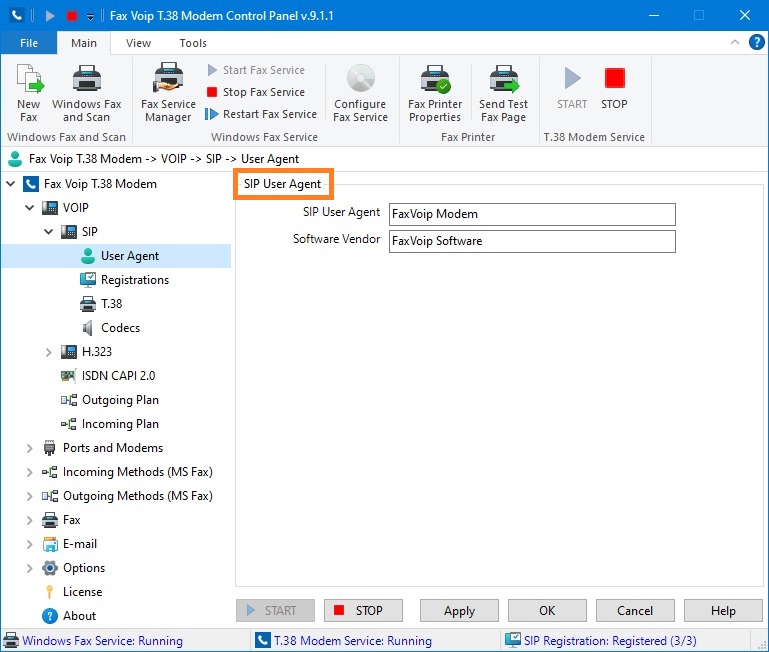The image size is (769, 652).
Task: Switch to the Main ribbon tab
Action: [x=84, y=43]
